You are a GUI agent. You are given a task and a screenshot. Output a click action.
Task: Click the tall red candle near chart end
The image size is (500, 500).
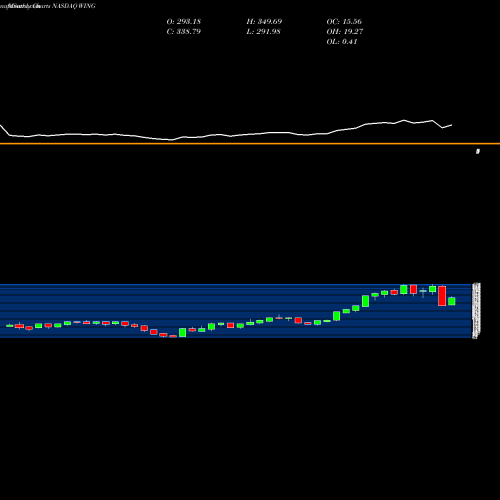442,296
